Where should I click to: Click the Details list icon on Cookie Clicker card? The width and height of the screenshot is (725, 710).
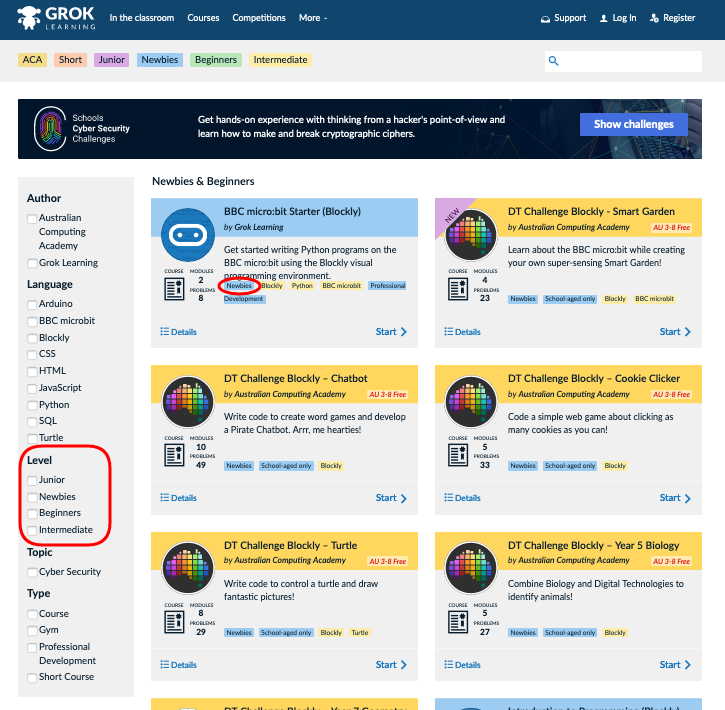point(449,497)
